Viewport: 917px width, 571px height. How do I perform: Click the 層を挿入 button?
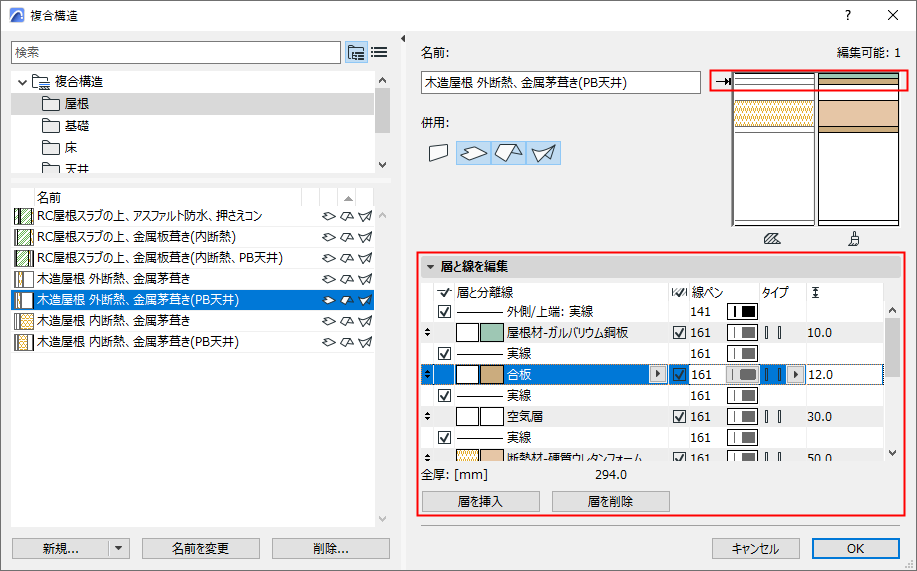click(481, 501)
